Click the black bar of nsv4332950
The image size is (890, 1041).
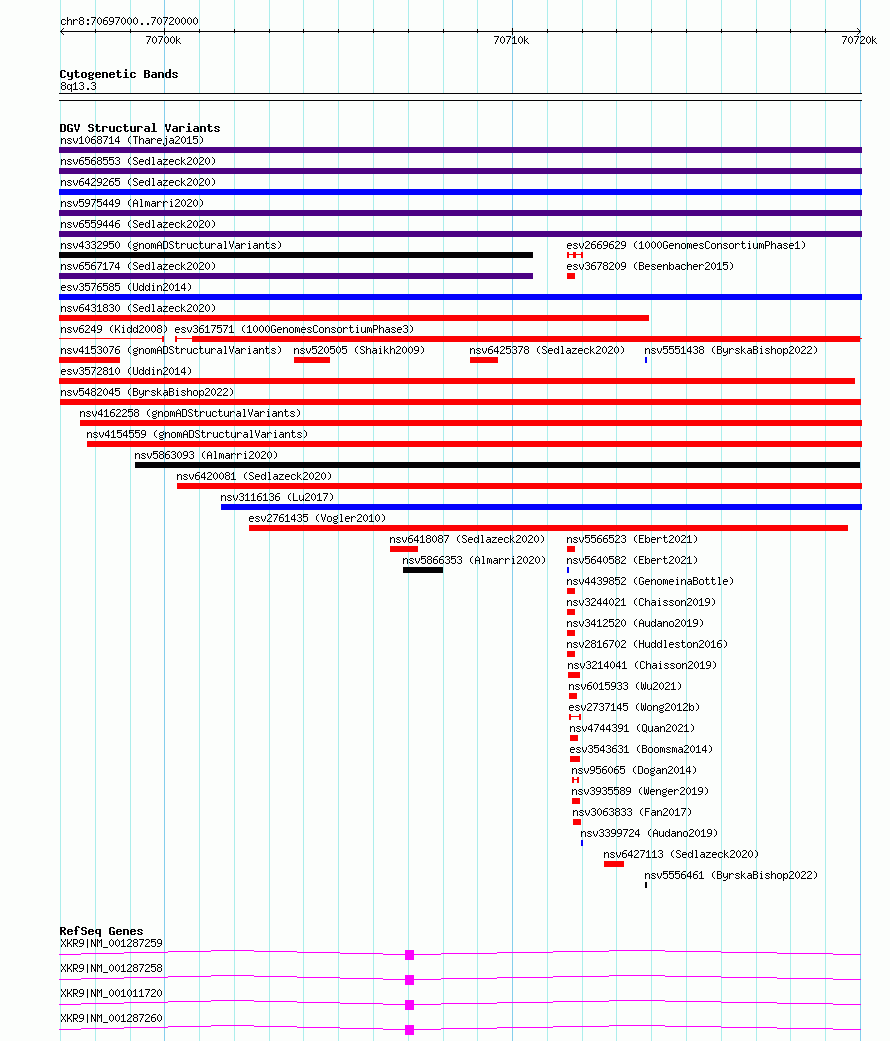click(296, 255)
